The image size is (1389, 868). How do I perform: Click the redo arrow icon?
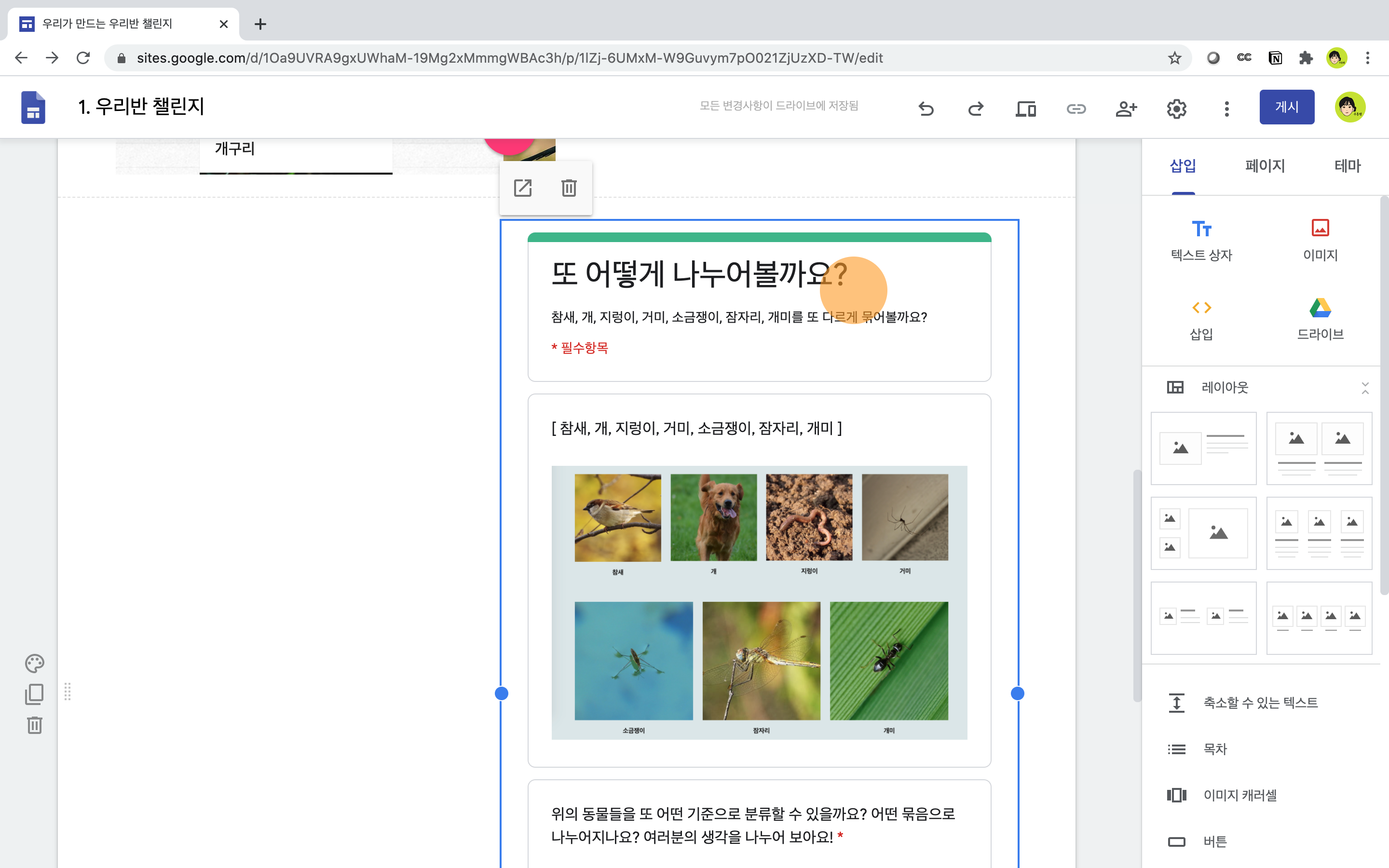(976, 108)
